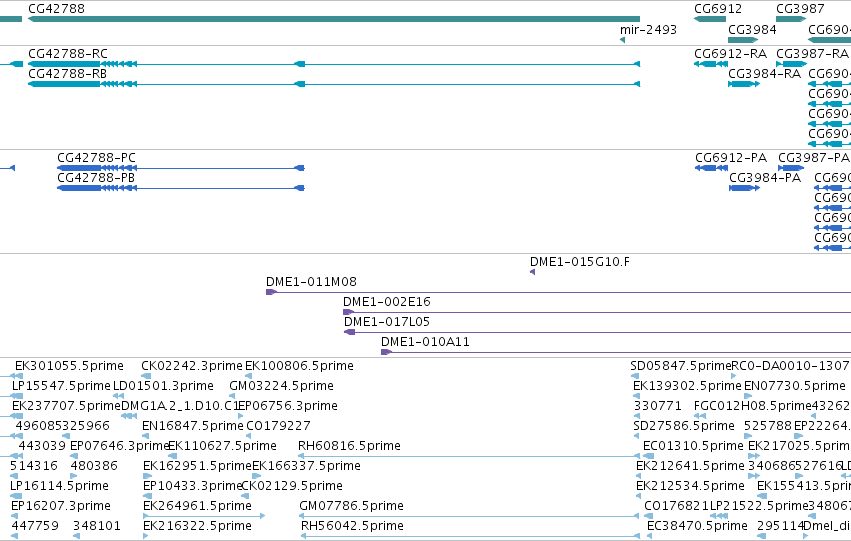Select EST label RH60816.5prime
The height and width of the screenshot is (541, 851).
pyautogui.click(x=350, y=446)
